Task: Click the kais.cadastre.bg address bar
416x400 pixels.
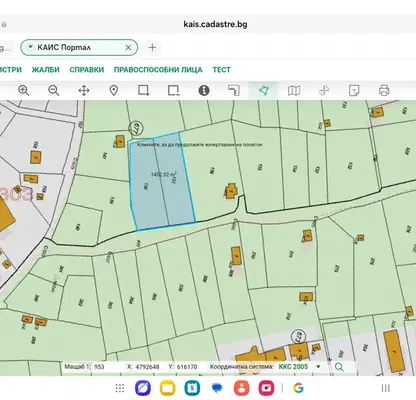Action: click(215, 24)
